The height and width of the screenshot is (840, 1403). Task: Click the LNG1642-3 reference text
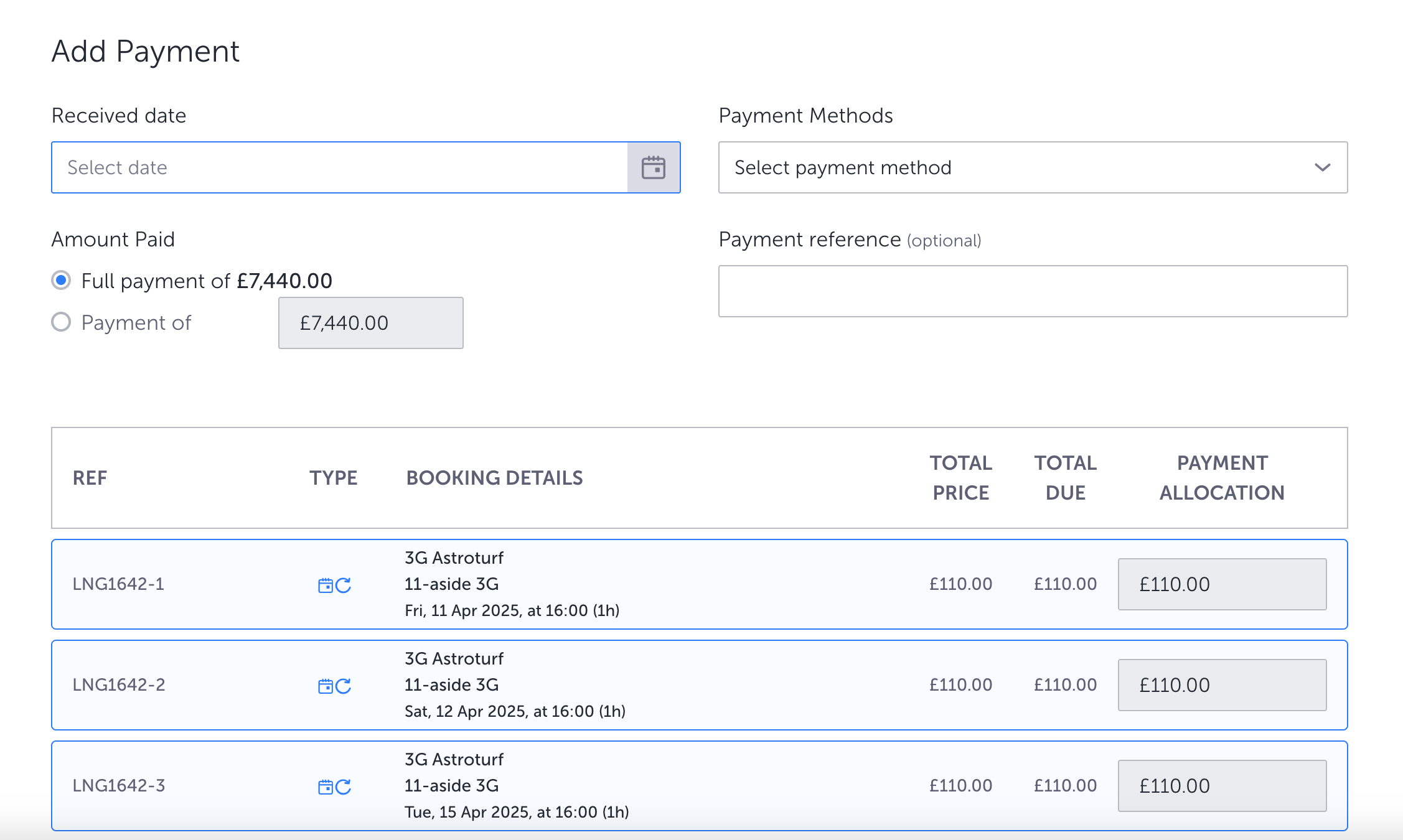click(x=119, y=786)
